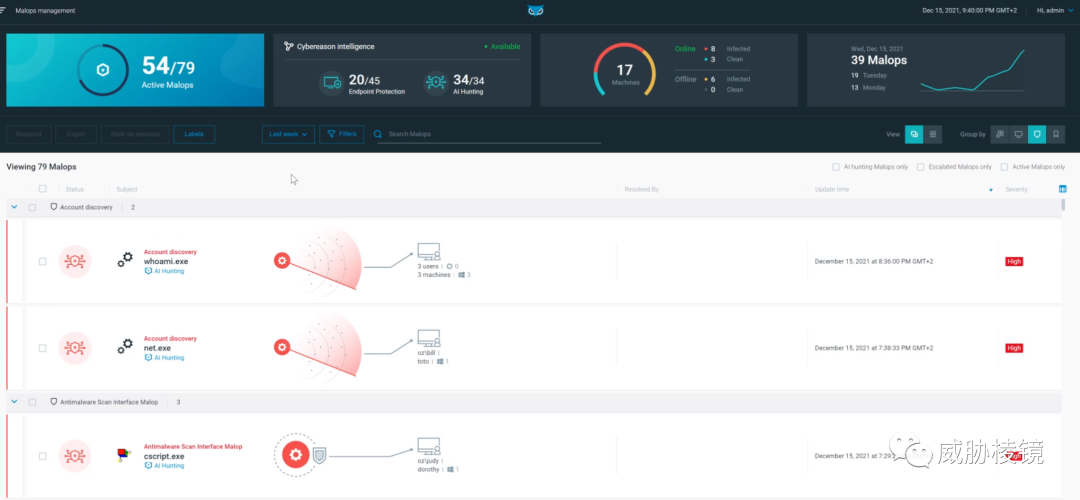Click the Active Malops hexagon ring icon

click(103, 70)
